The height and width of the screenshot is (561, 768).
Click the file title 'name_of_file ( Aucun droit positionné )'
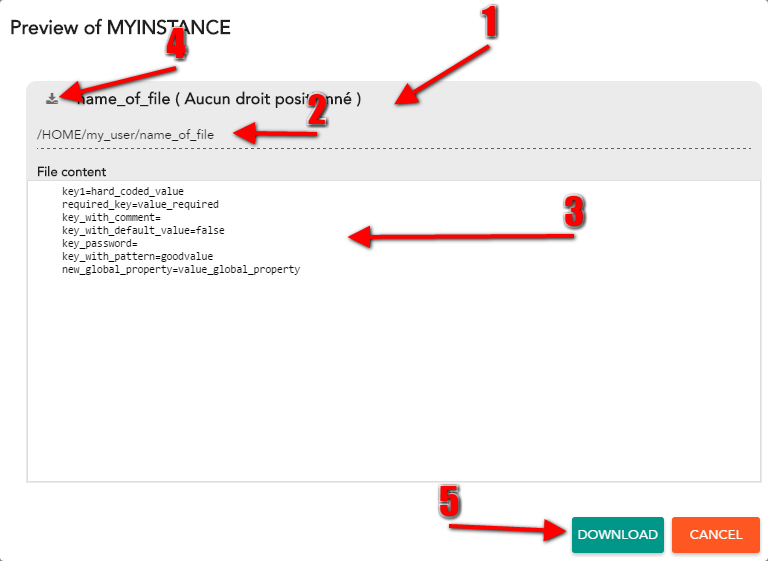click(219, 99)
